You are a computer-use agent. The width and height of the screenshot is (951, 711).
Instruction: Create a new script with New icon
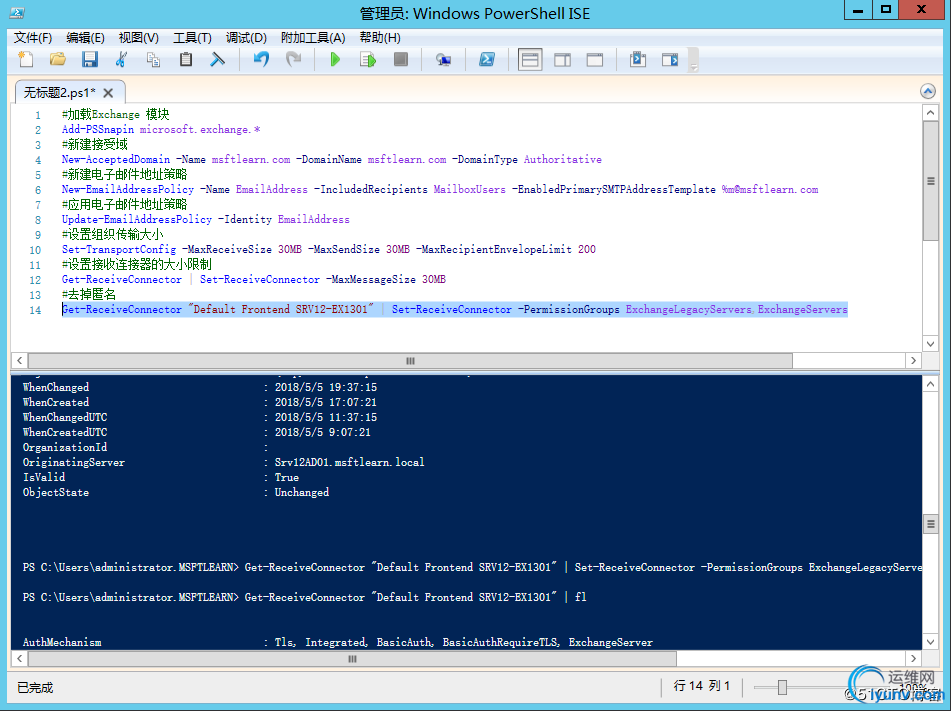point(26,59)
